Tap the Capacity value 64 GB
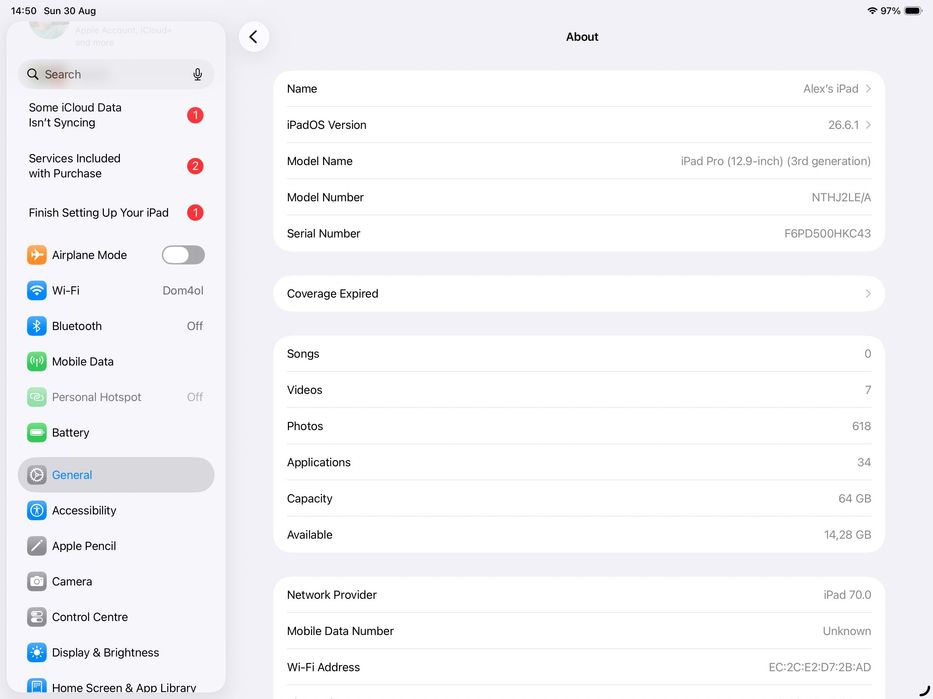Image resolution: width=933 pixels, height=699 pixels. 854,499
